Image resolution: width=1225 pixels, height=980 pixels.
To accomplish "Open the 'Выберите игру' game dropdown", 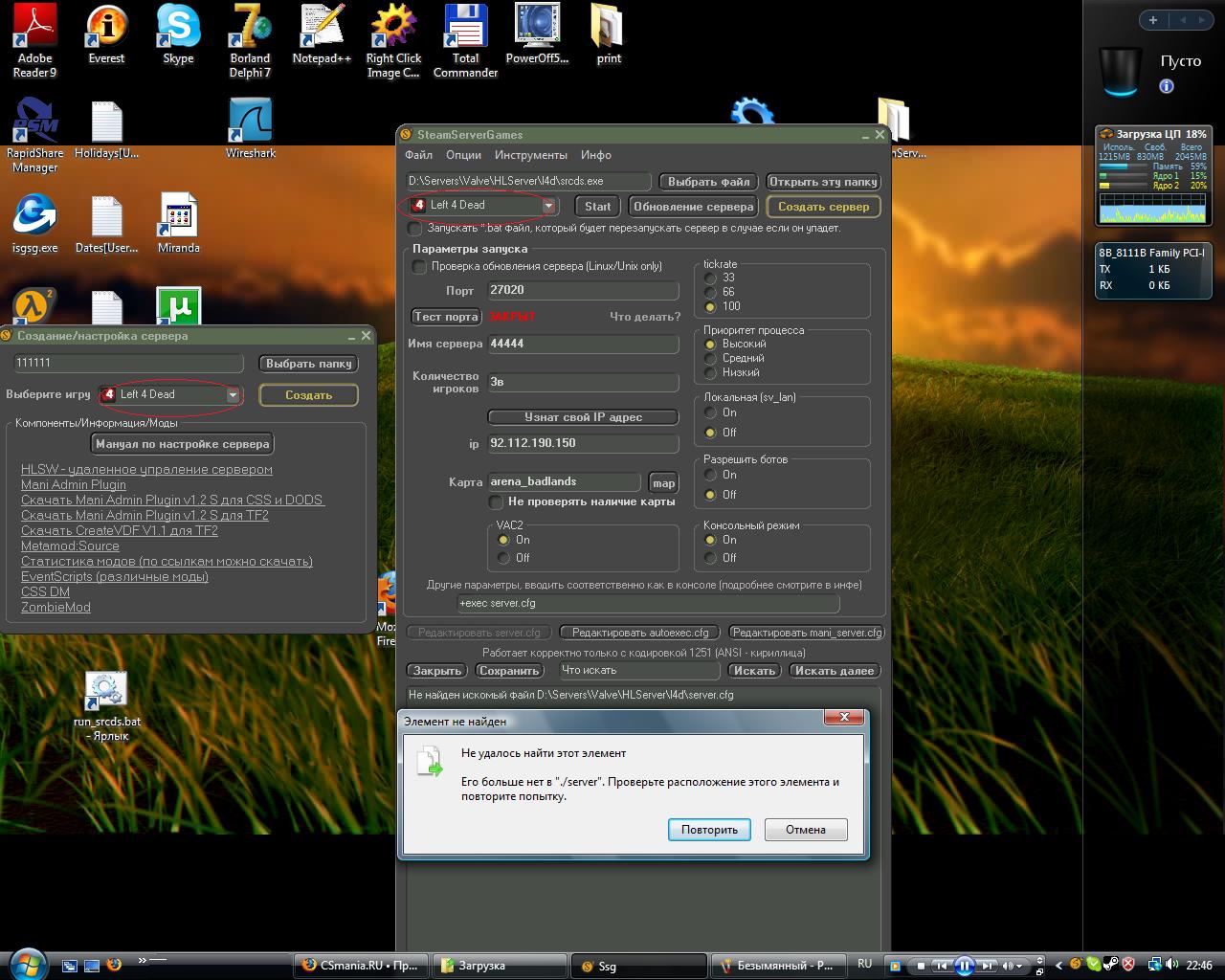I will coord(232,395).
